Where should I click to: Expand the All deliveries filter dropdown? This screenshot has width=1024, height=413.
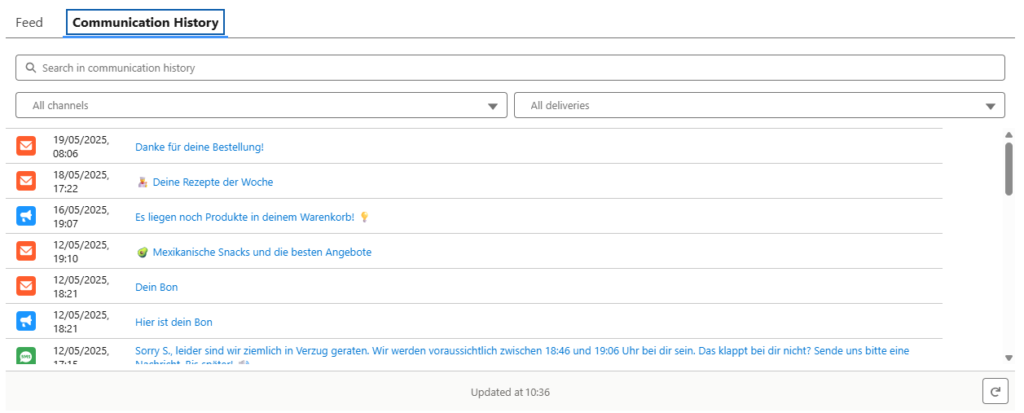[x=759, y=105]
